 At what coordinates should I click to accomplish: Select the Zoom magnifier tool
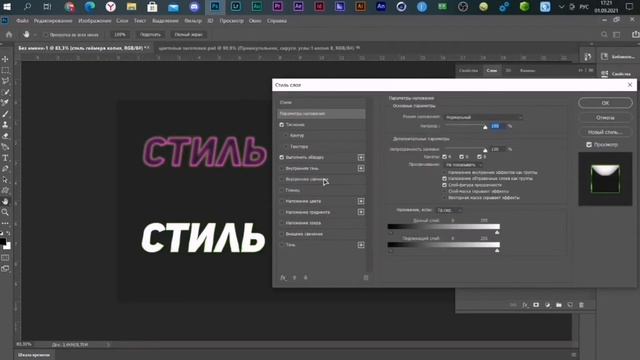click(5, 212)
